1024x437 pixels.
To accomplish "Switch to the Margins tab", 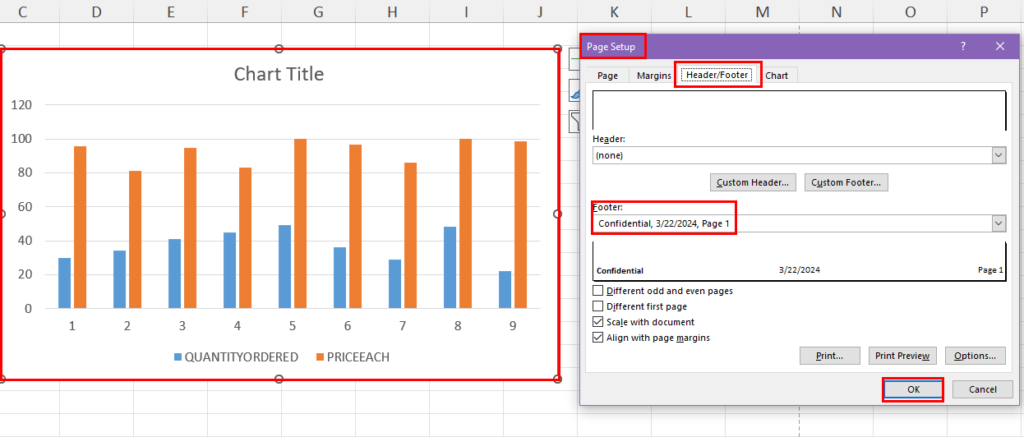I will pos(654,76).
